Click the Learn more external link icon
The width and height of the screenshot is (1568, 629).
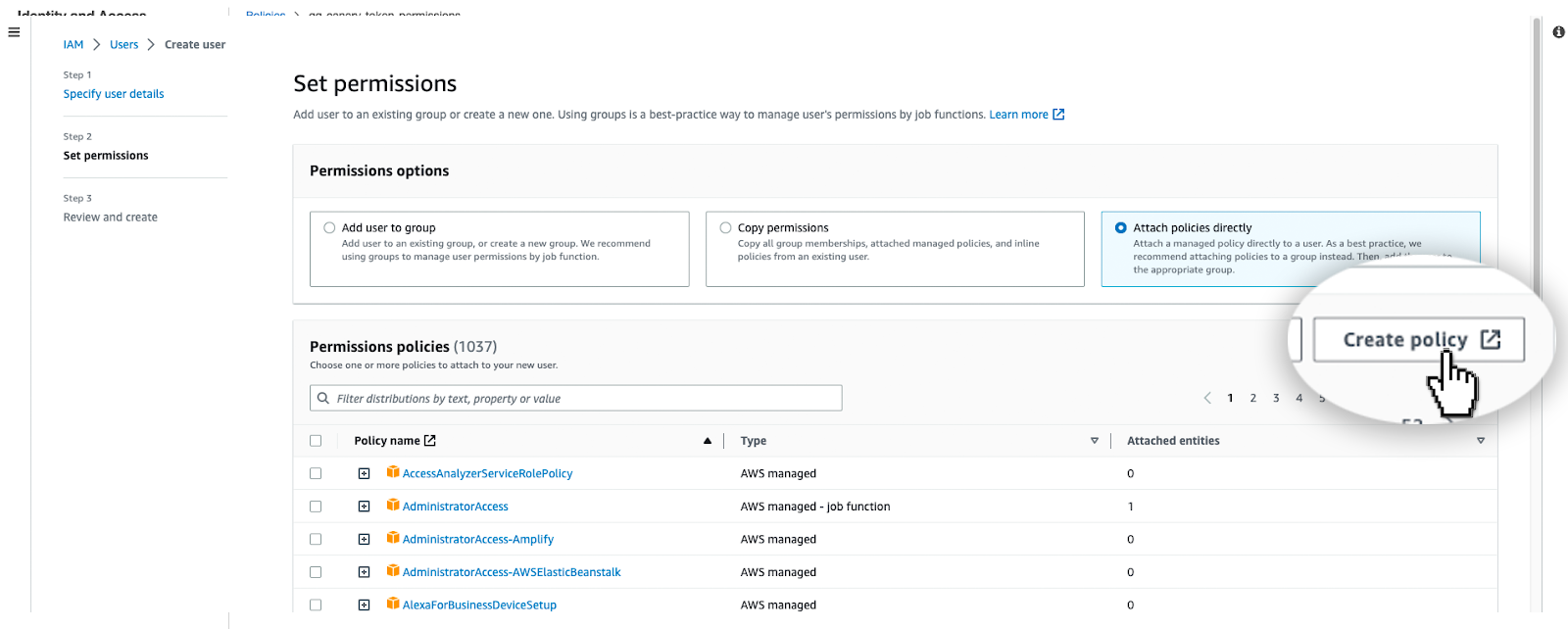pyautogui.click(x=1058, y=115)
